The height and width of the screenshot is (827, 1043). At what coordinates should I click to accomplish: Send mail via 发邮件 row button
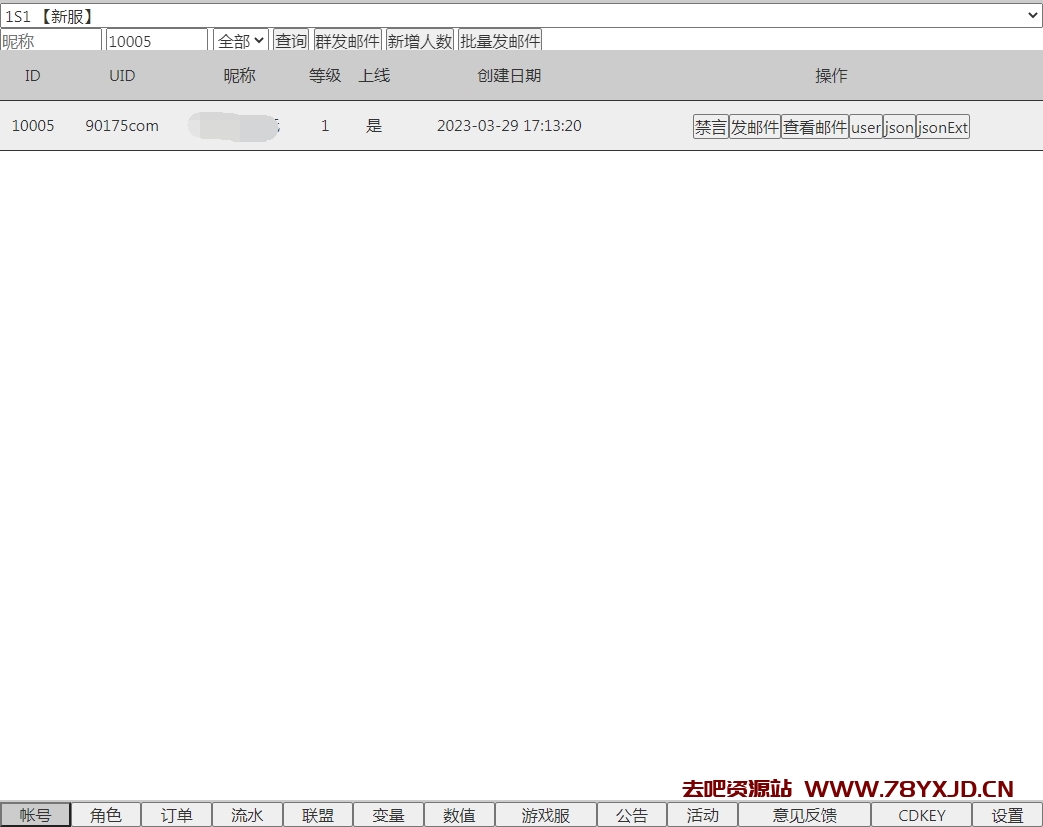click(754, 127)
